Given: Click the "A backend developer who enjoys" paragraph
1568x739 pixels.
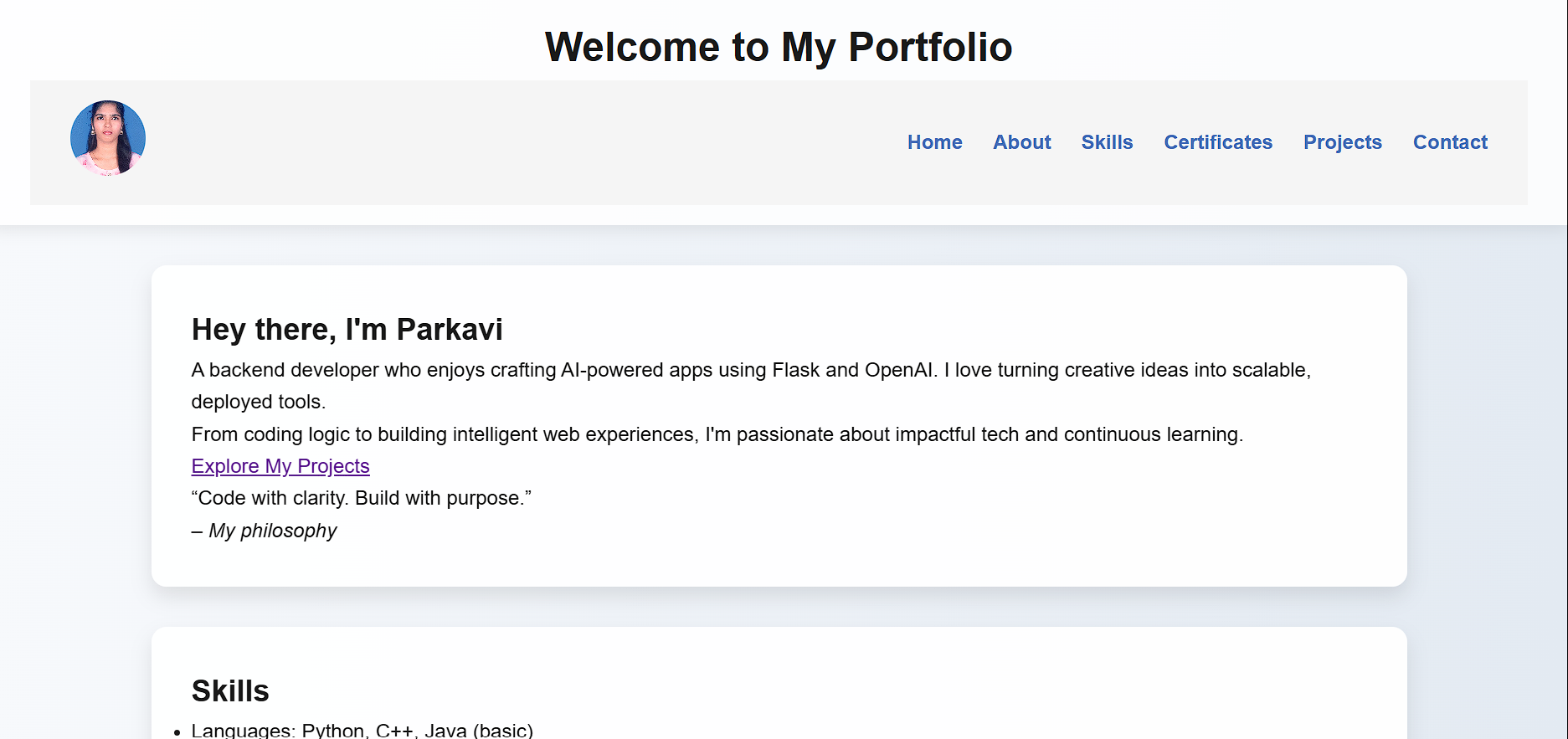Looking at the screenshot, I should pos(751,386).
